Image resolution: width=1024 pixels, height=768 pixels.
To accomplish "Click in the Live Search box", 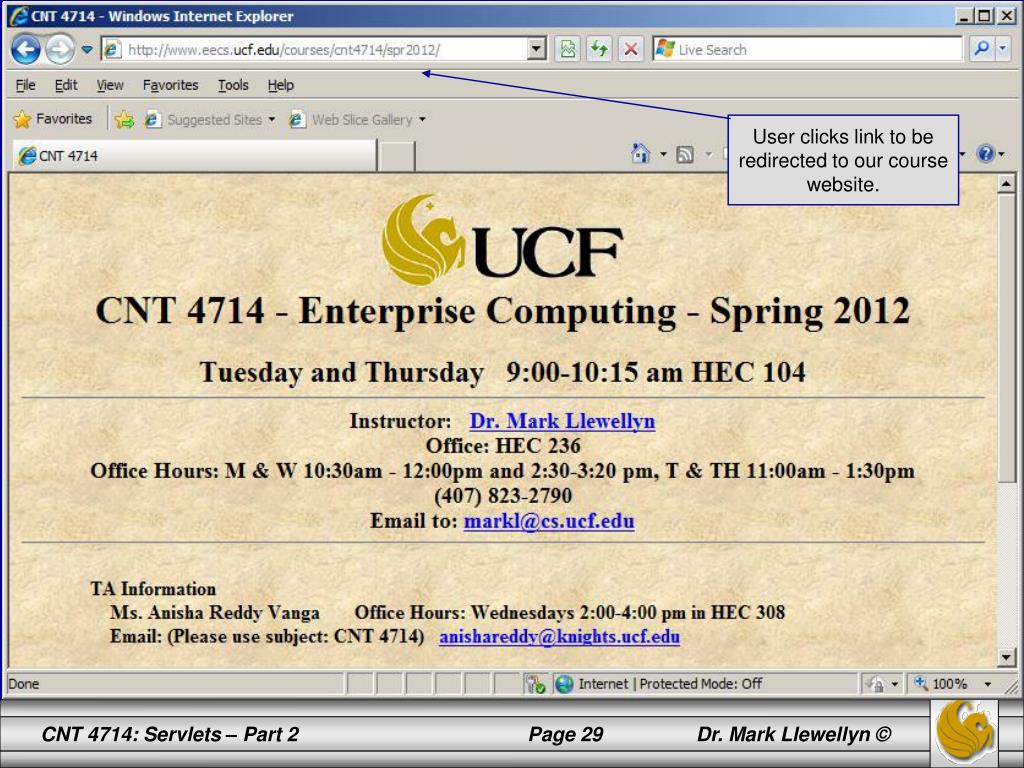I will 807,50.
